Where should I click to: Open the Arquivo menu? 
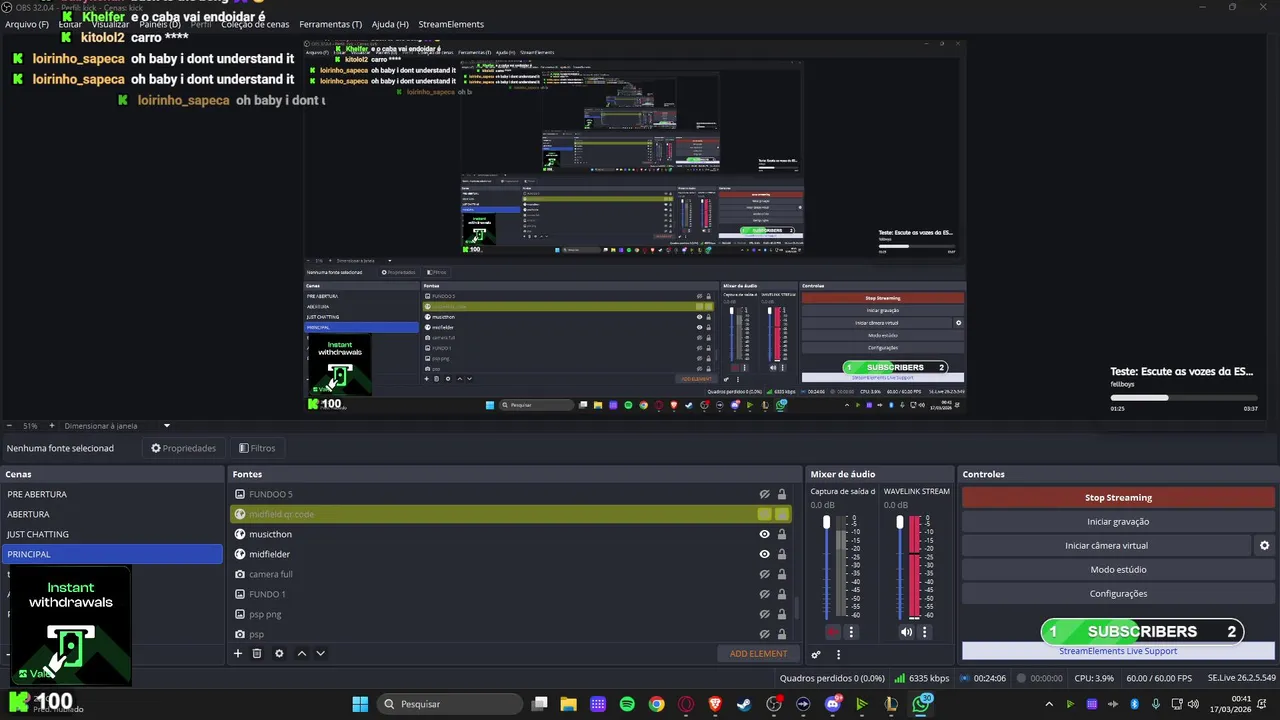pos(27,24)
